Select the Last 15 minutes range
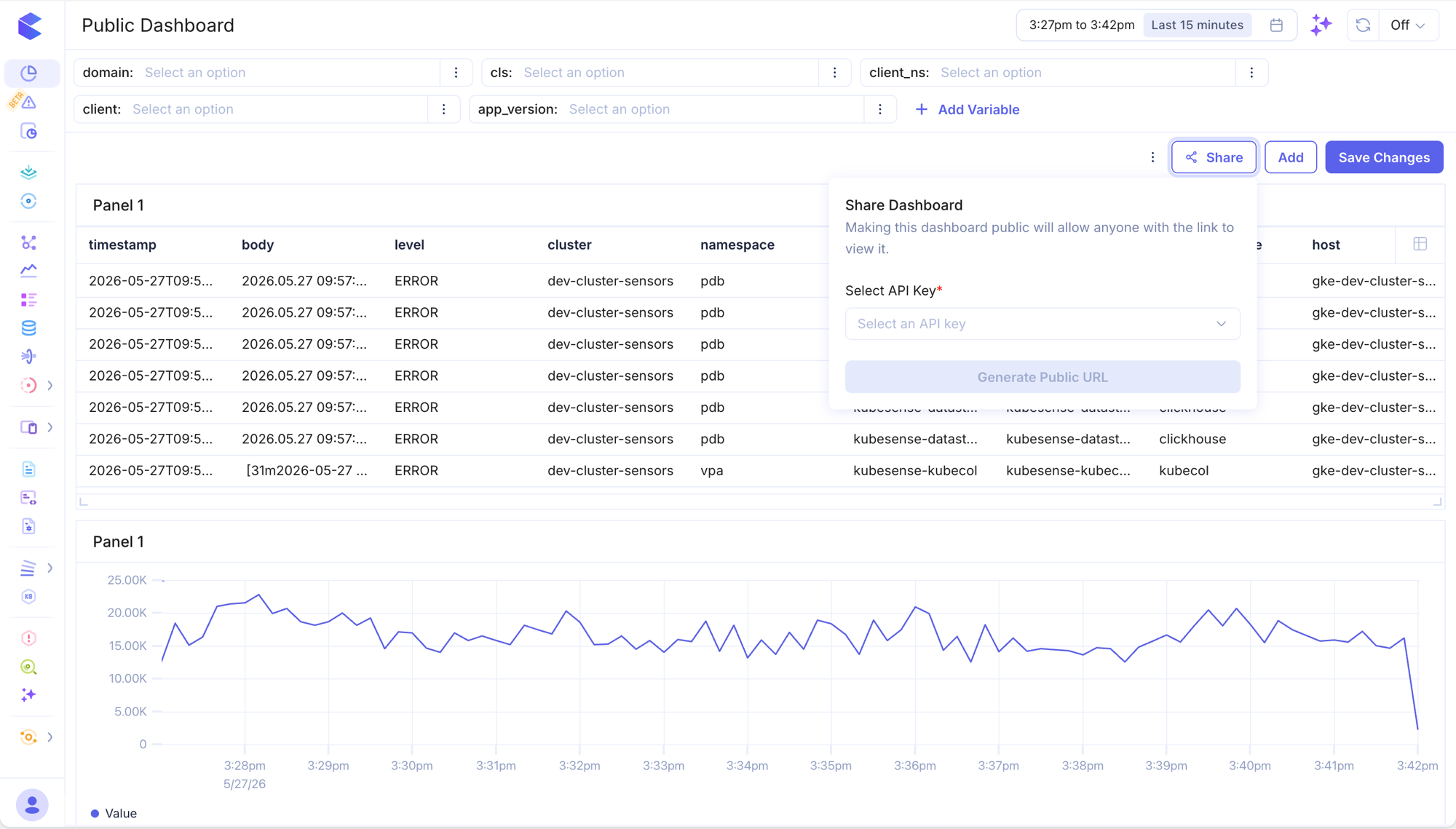The image size is (1456, 829). [x=1198, y=25]
